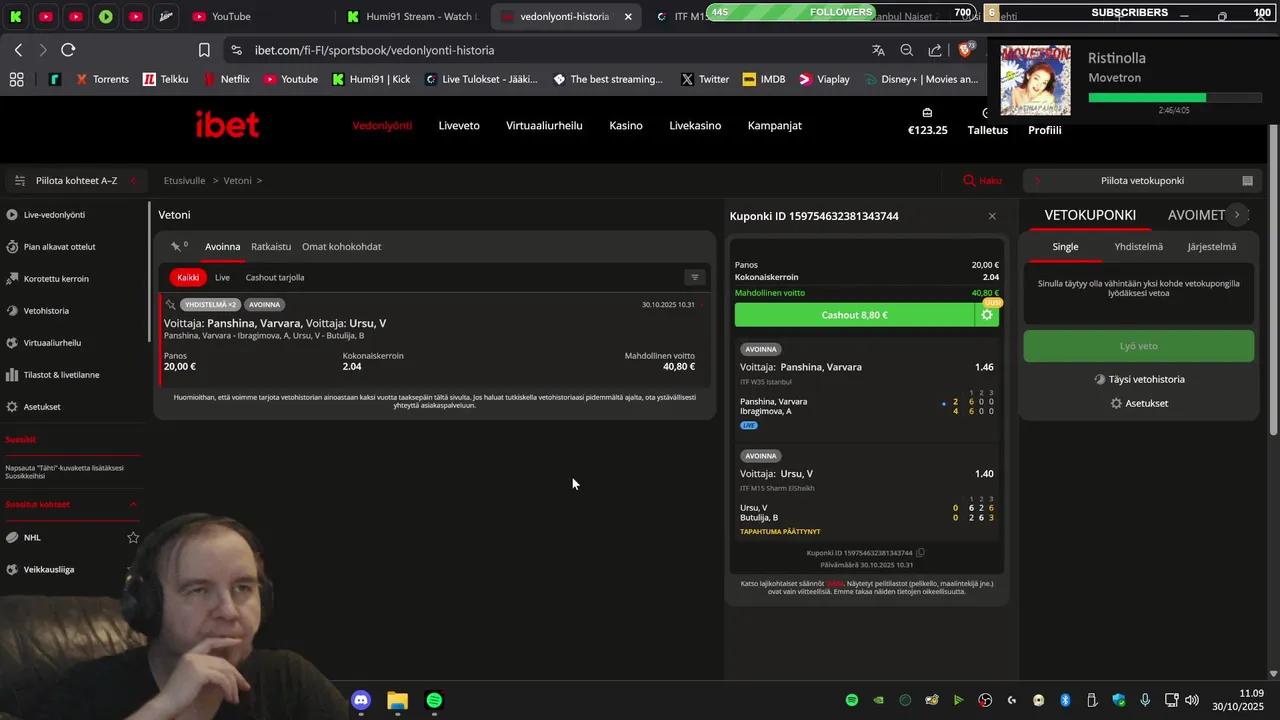Open Live-vedonlyönti in the left sidebar
The width and height of the screenshot is (1280, 720).
click(x=52, y=215)
